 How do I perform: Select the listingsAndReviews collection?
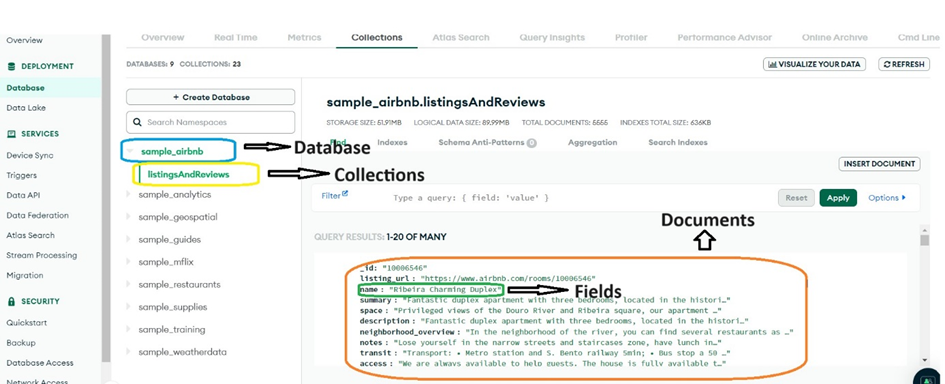click(189, 175)
